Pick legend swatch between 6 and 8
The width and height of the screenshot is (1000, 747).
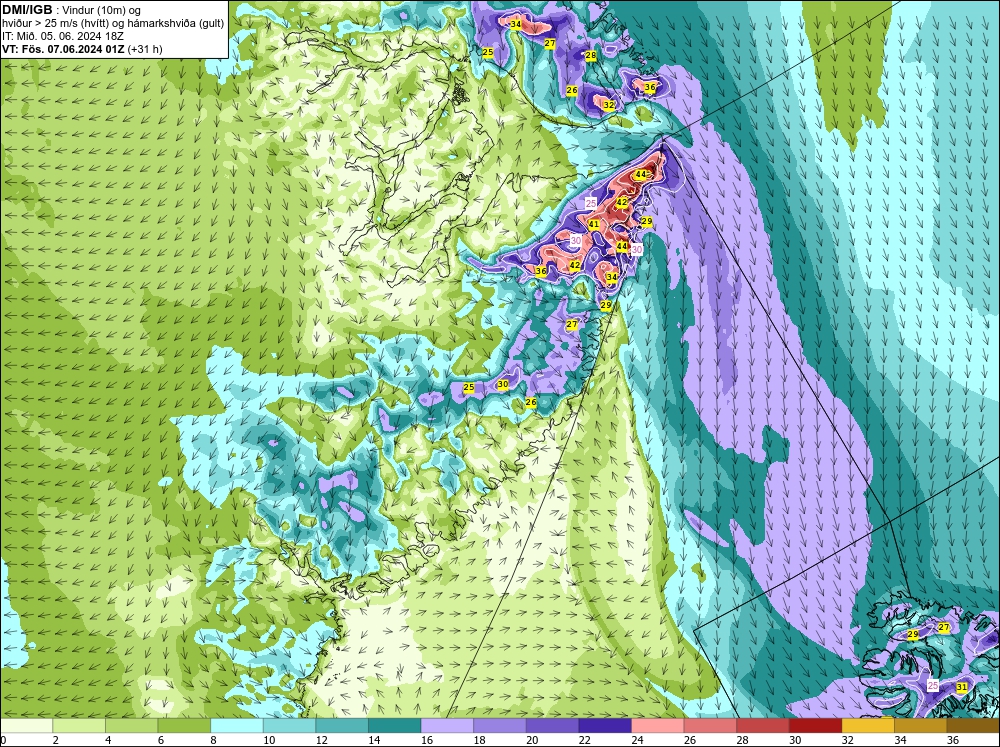tap(184, 726)
